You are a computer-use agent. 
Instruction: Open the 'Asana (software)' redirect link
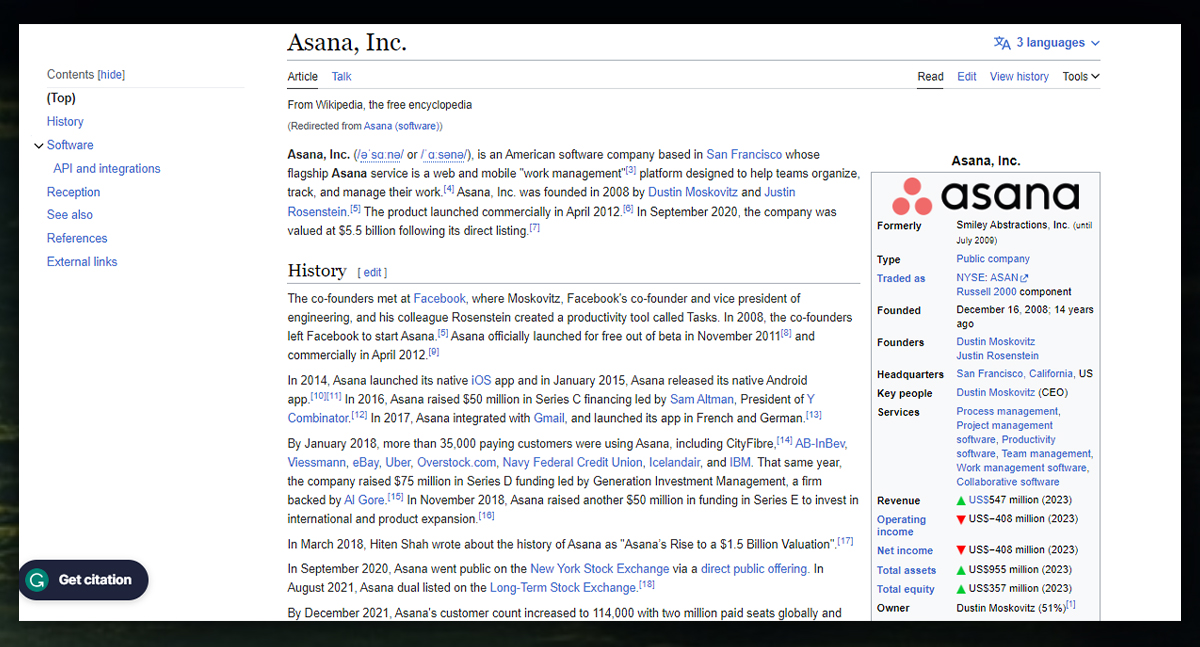coord(401,126)
